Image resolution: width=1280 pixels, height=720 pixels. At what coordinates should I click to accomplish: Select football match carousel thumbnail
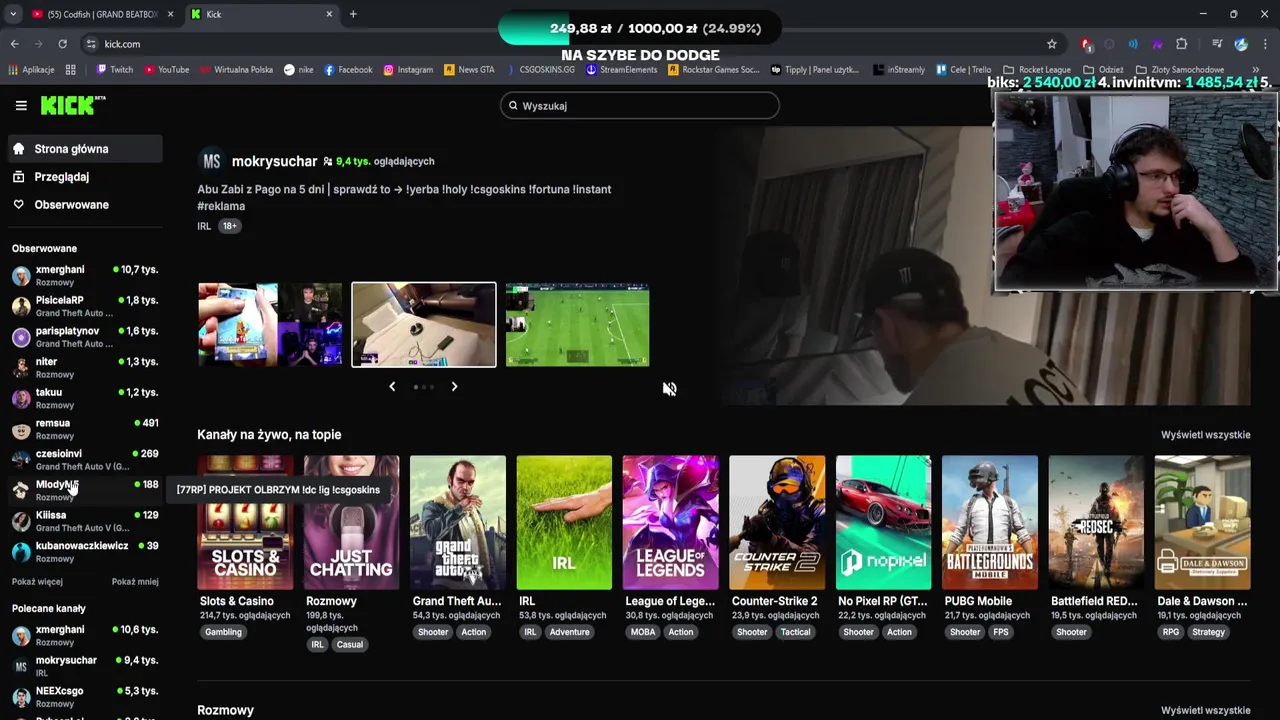coord(577,325)
